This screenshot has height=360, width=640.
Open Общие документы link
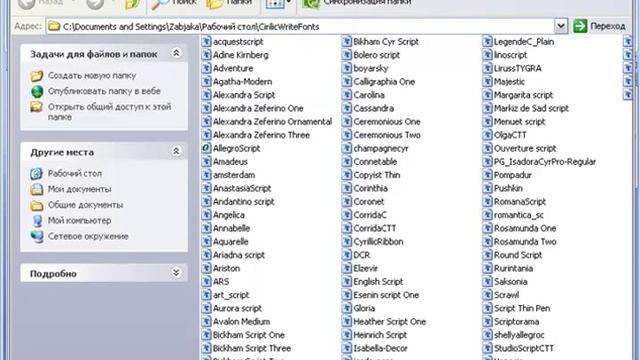tap(85, 205)
